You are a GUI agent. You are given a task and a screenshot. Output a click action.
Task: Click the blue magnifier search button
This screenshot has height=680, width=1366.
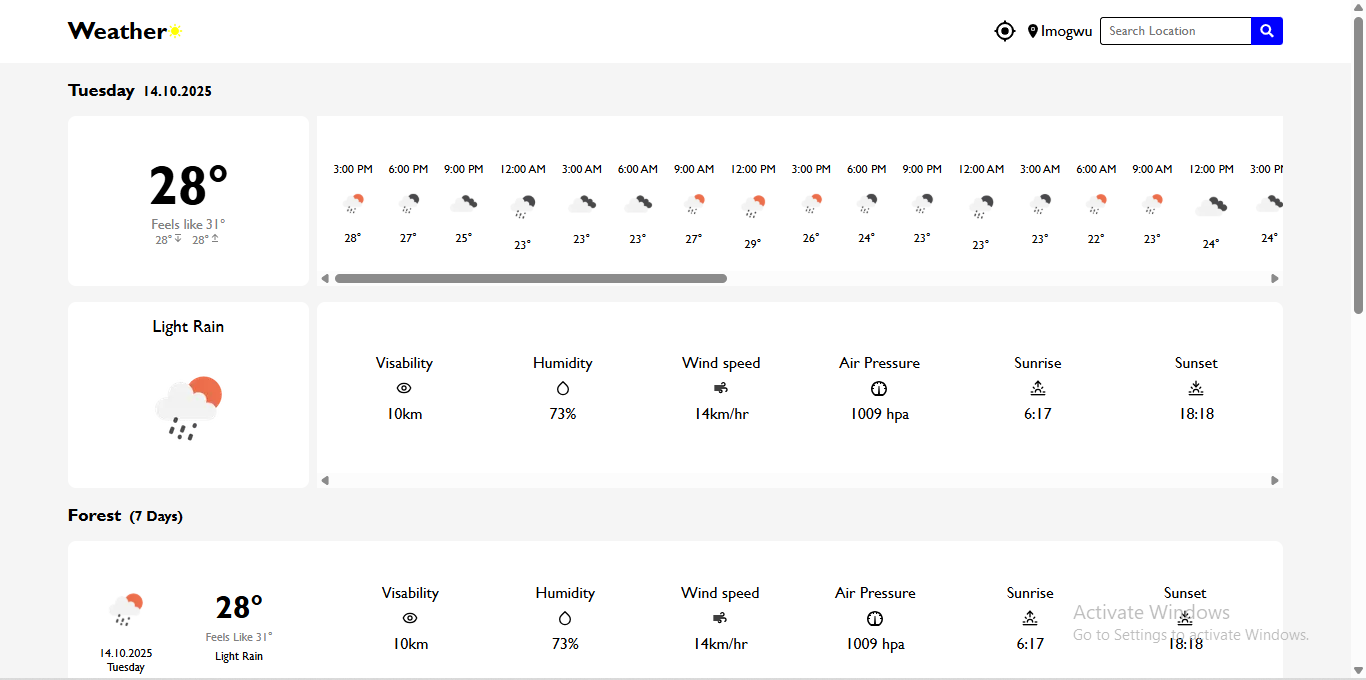(1267, 31)
